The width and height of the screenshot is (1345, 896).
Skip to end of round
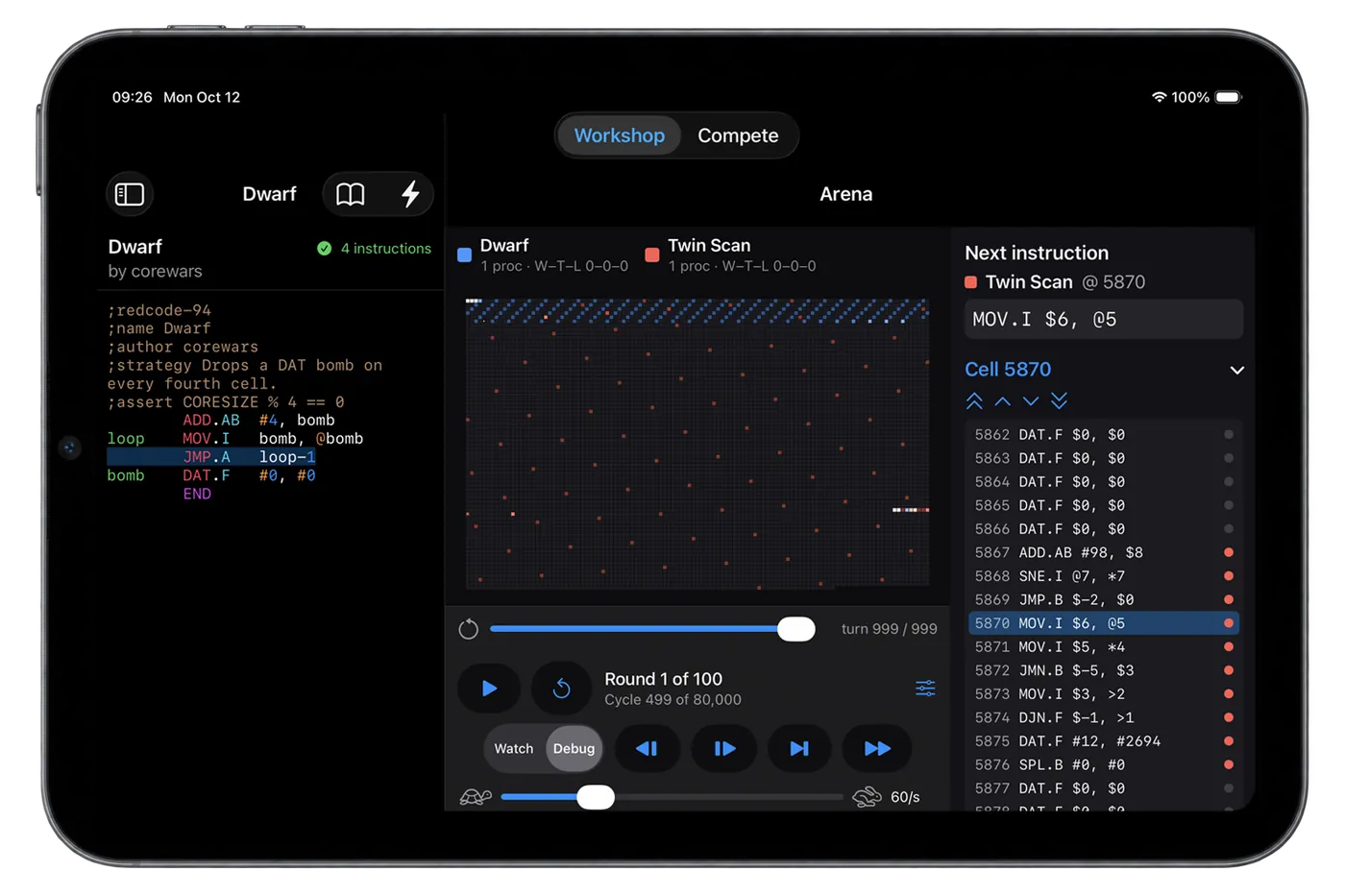pyautogui.click(x=799, y=749)
